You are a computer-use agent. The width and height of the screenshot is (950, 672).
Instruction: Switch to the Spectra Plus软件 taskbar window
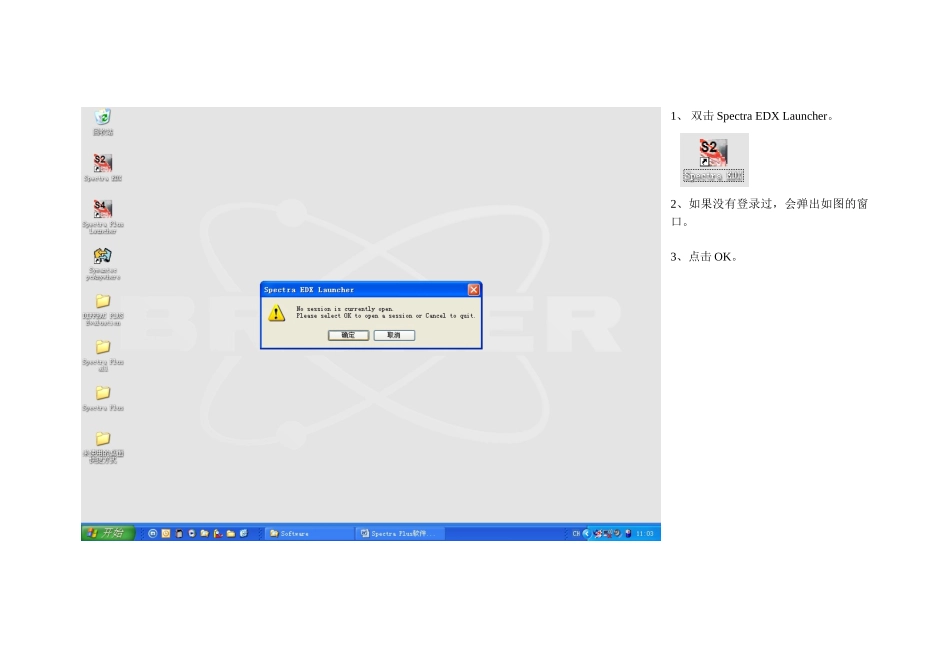(x=400, y=533)
